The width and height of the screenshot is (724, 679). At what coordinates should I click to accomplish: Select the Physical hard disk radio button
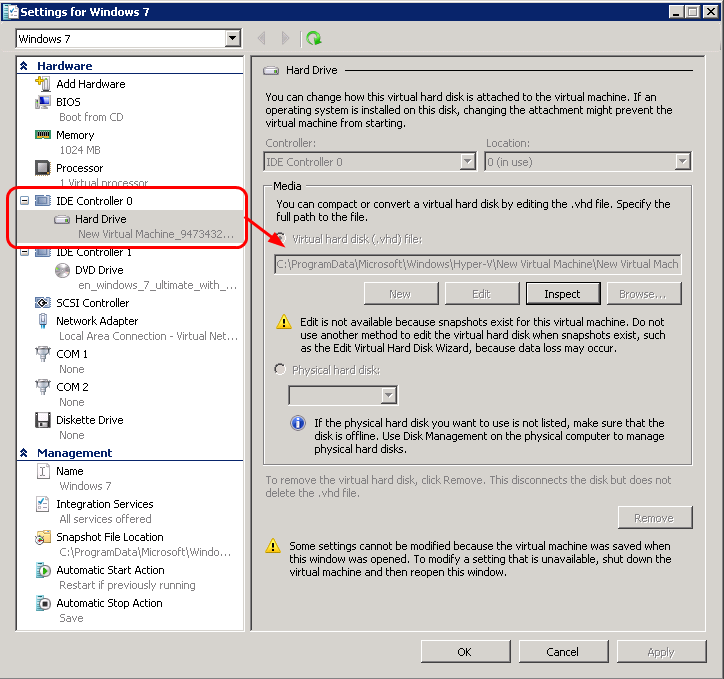pyautogui.click(x=280, y=369)
